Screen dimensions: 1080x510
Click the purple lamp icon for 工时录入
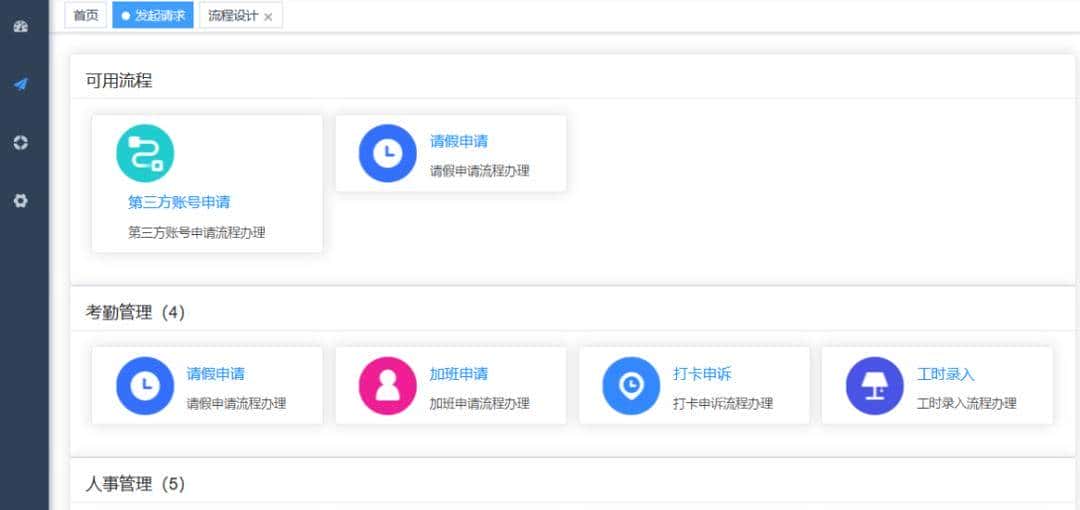[875, 385]
